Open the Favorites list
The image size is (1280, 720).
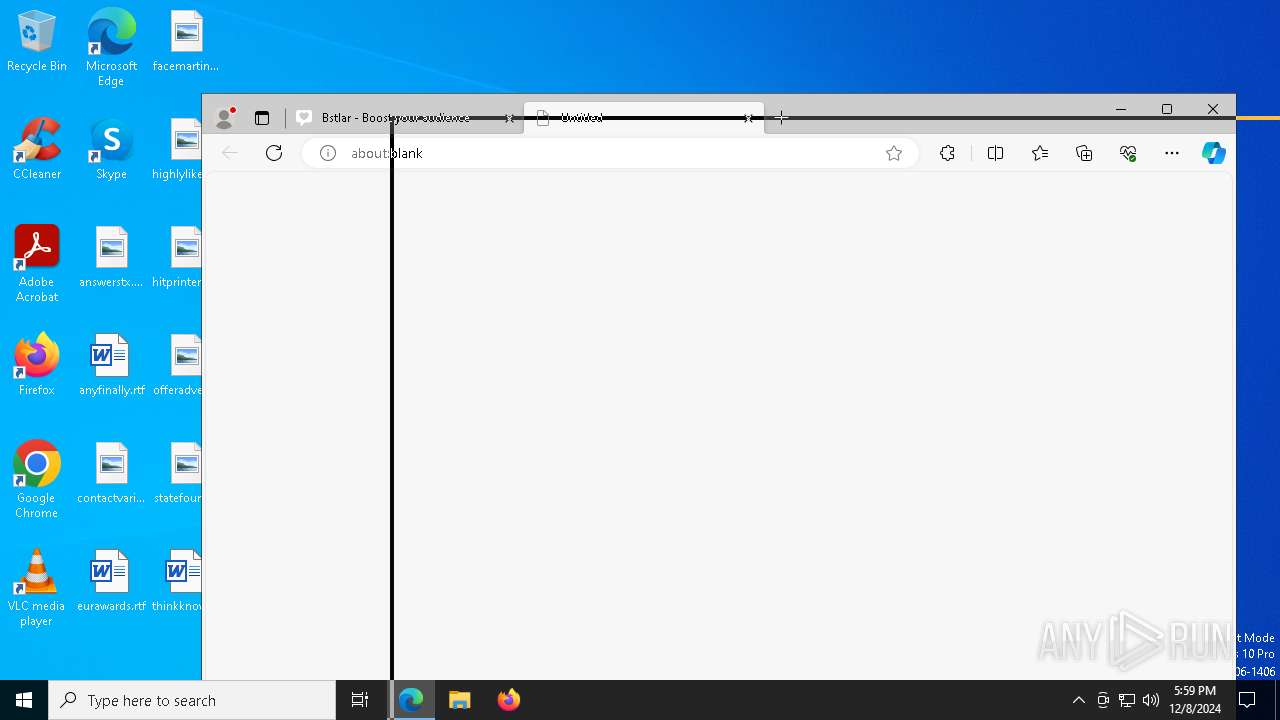(1040, 153)
